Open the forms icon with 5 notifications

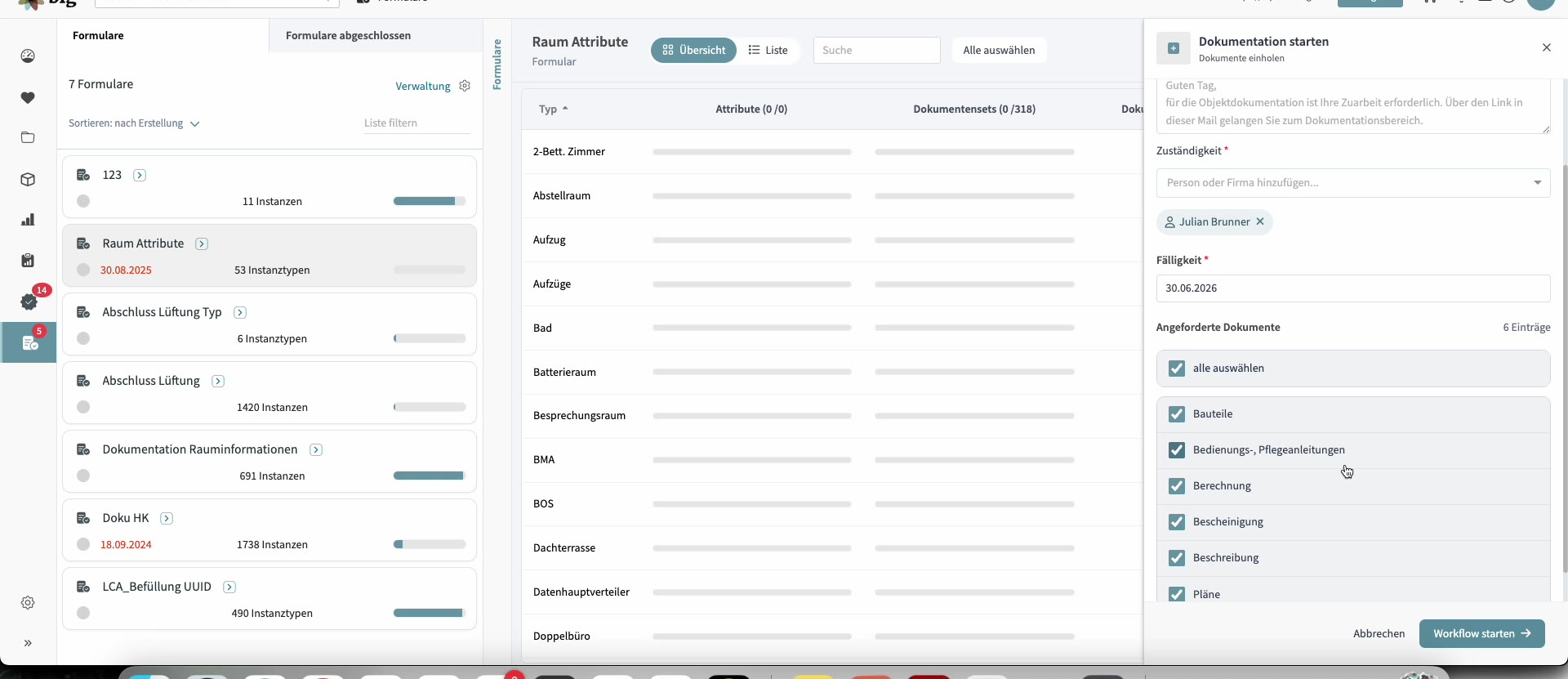[30, 343]
